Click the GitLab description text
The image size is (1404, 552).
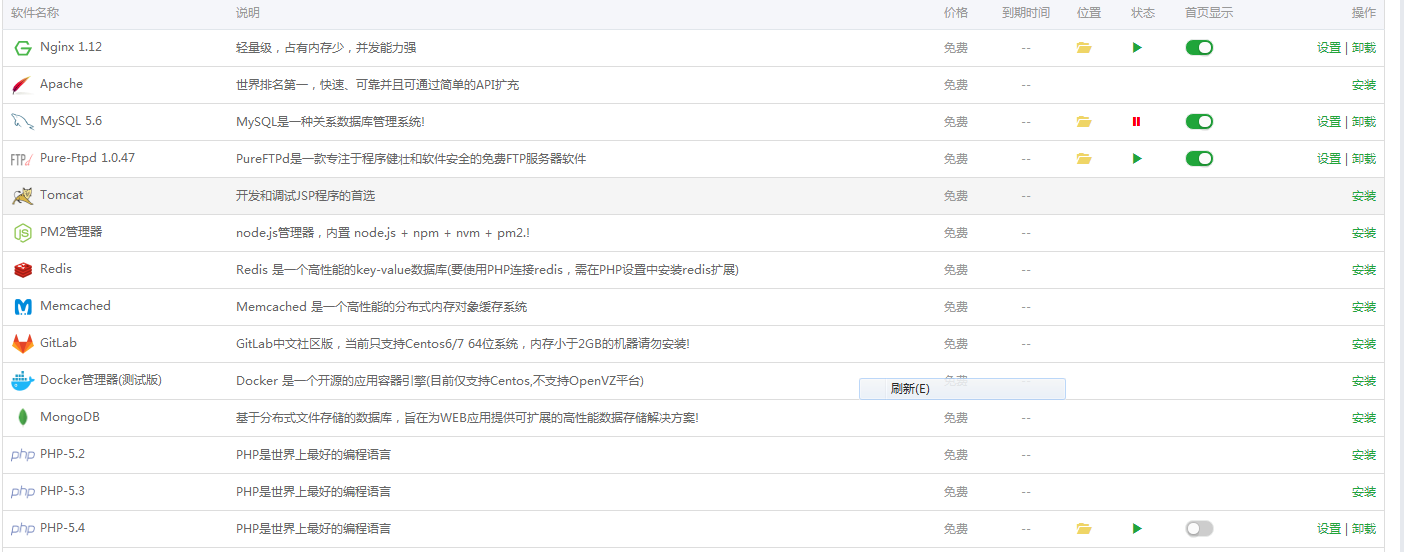[x=463, y=344]
